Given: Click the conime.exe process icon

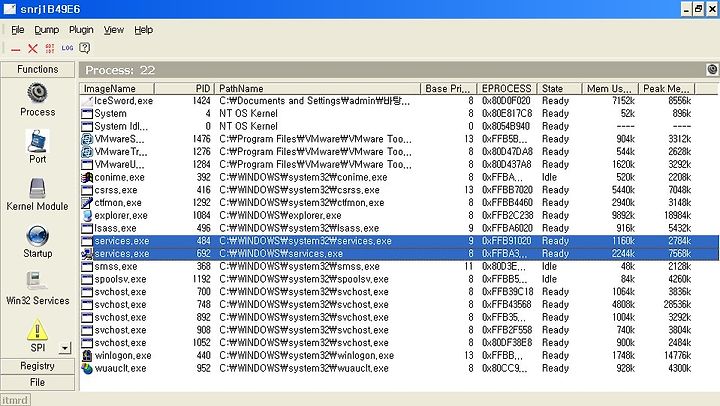Looking at the screenshot, I should 87,177.
